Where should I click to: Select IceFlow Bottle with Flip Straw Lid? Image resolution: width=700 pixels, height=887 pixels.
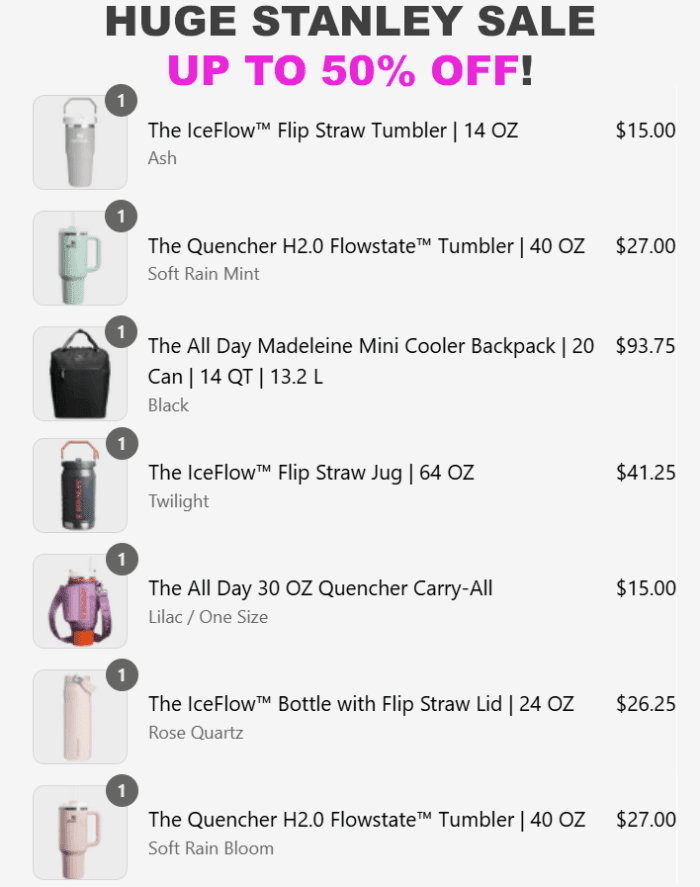point(361,704)
